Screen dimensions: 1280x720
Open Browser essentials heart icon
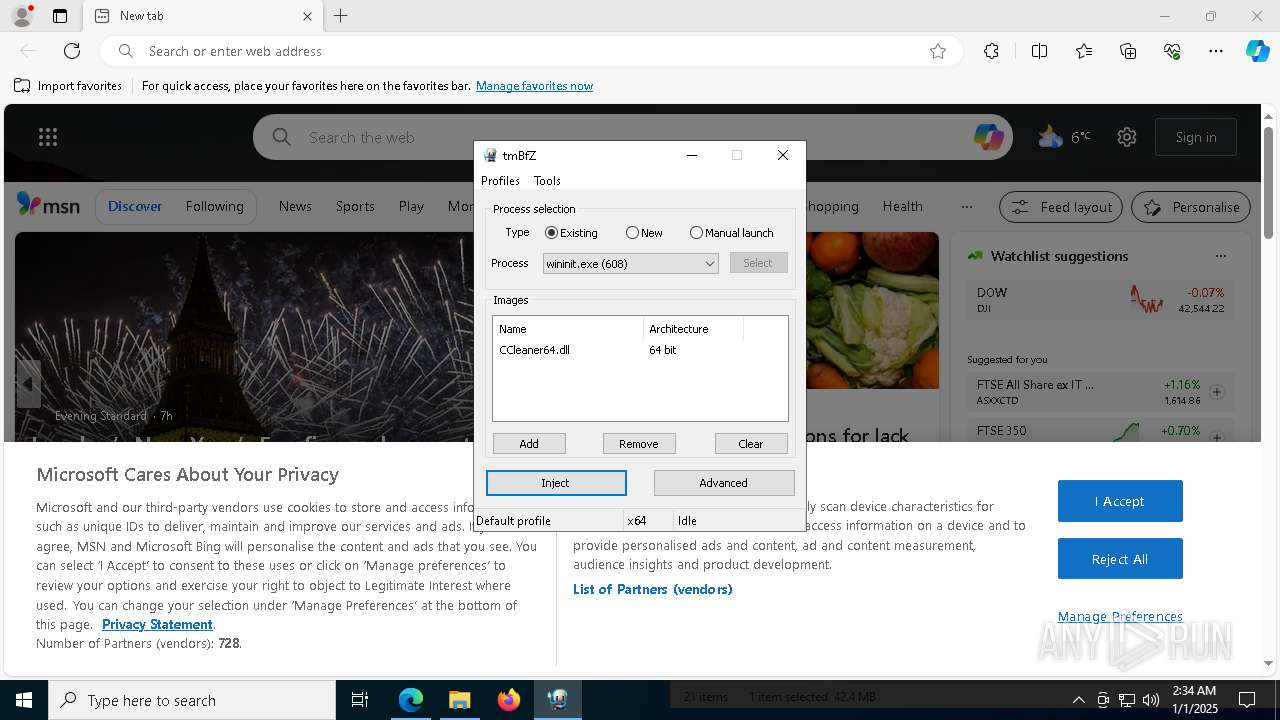(1172, 51)
